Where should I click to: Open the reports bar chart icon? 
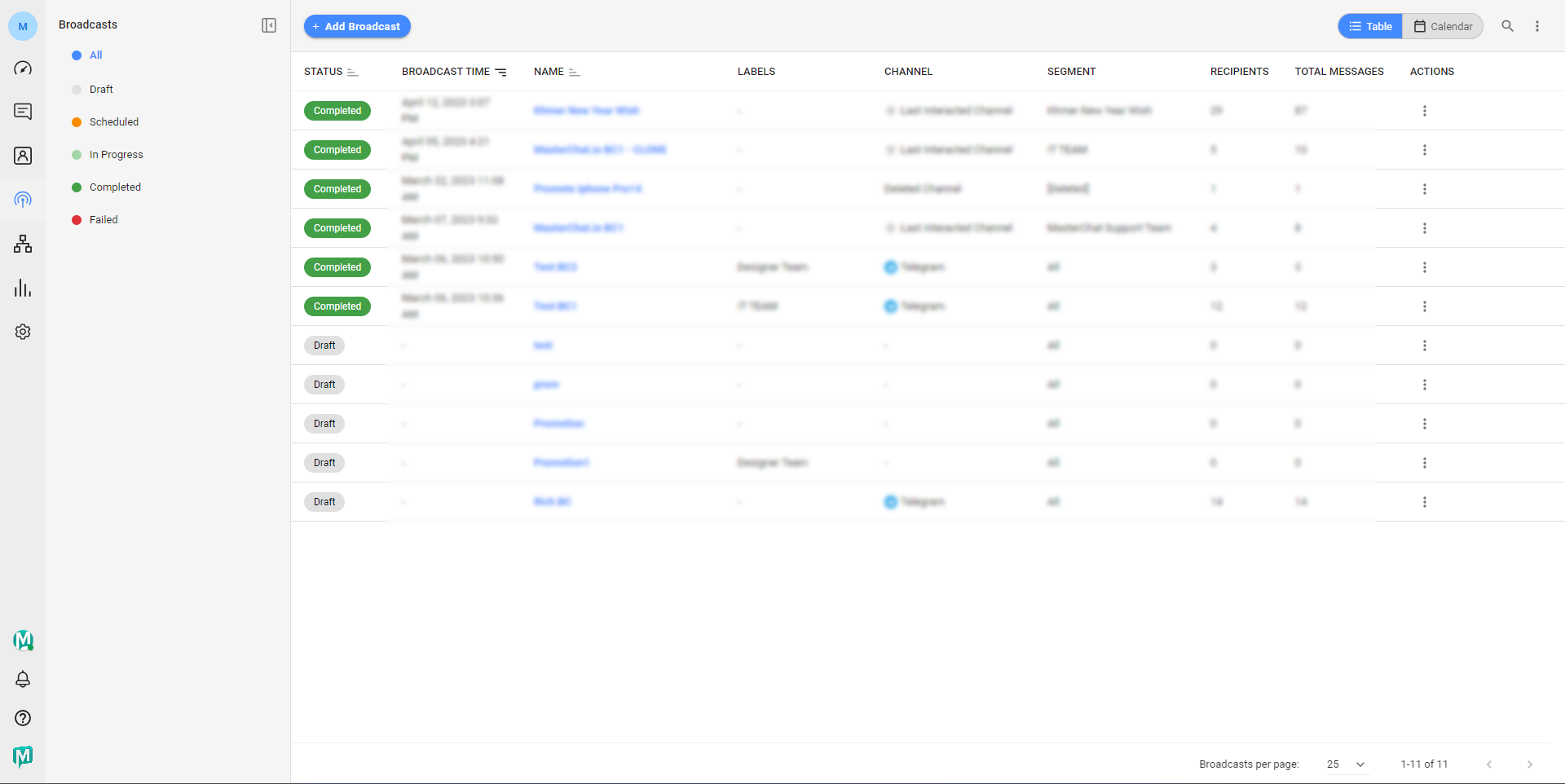23,288
